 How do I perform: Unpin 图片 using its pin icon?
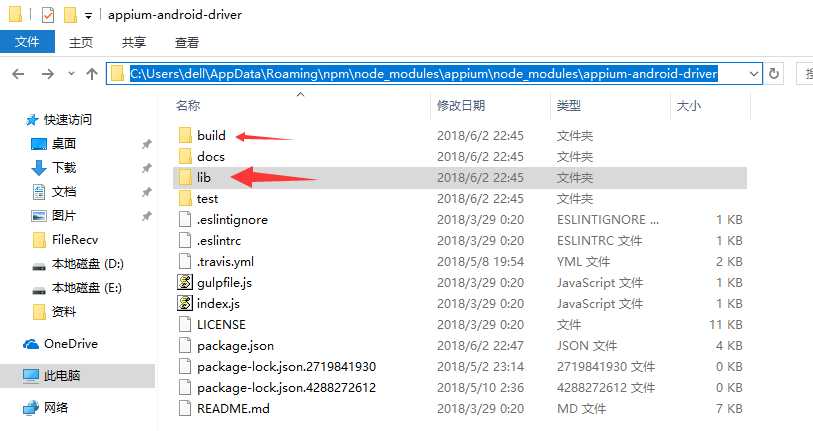[147, 216]
